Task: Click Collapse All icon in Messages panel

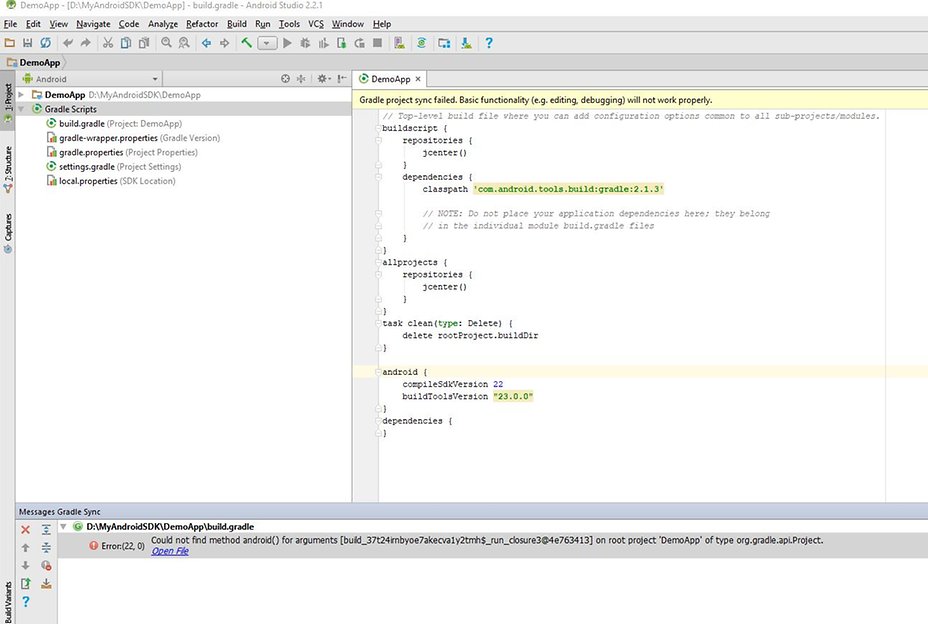Action: click(x=46, y=548)
